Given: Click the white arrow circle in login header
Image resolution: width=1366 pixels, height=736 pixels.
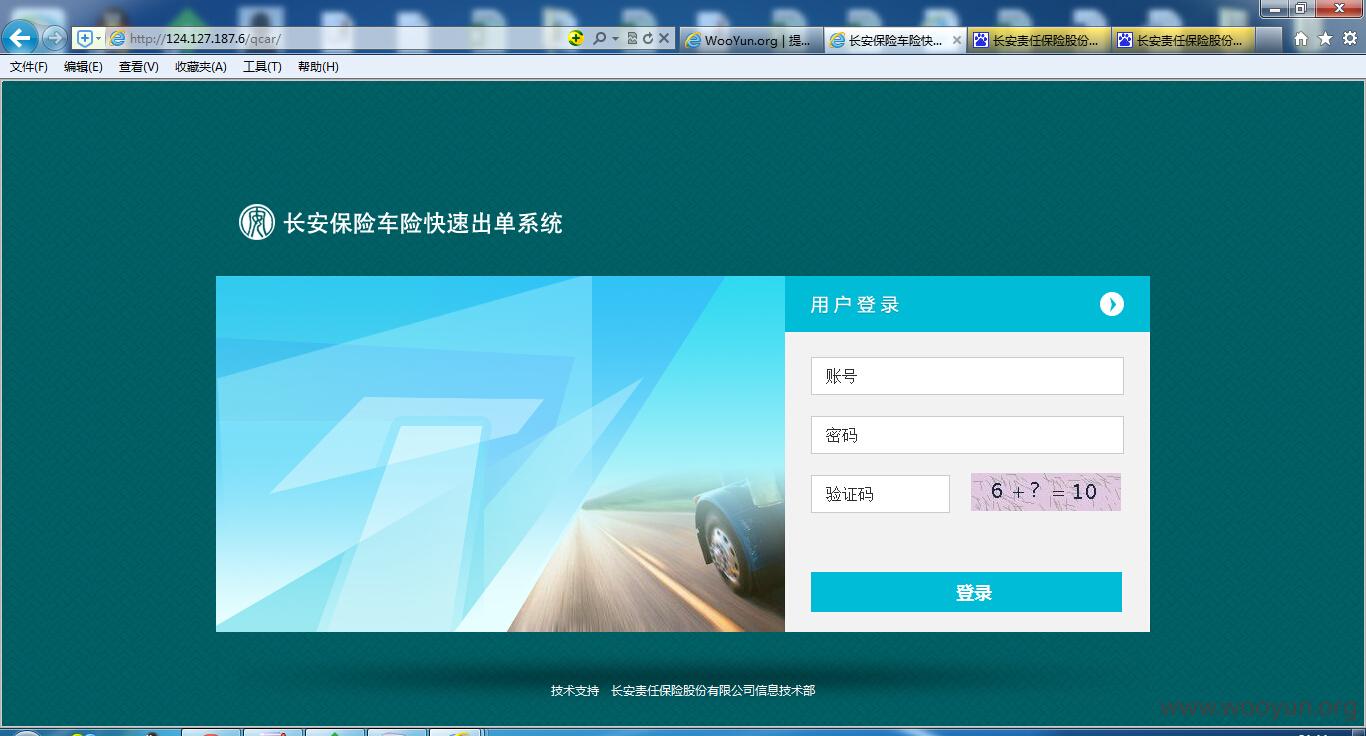Looking at the screenshot, I should click(x=1112, y=304).
